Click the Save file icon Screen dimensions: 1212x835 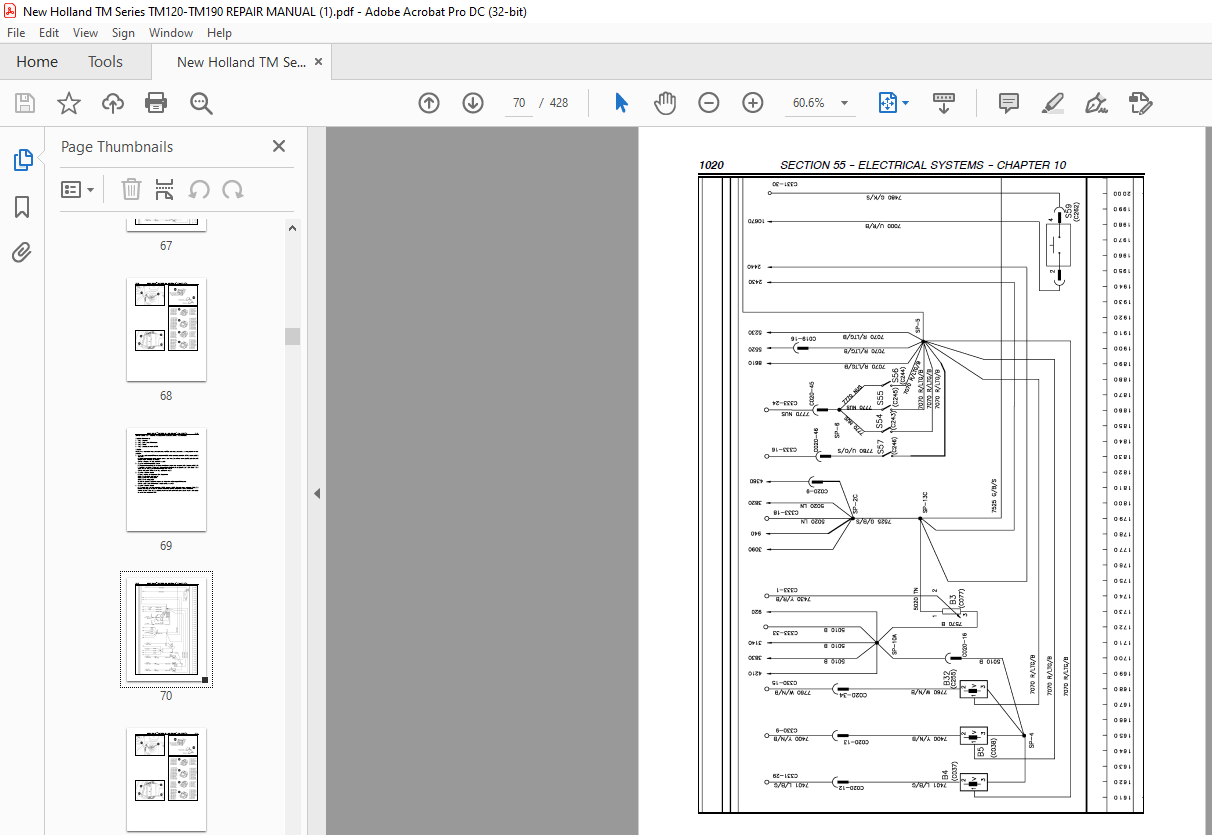(x=25, y=103)
